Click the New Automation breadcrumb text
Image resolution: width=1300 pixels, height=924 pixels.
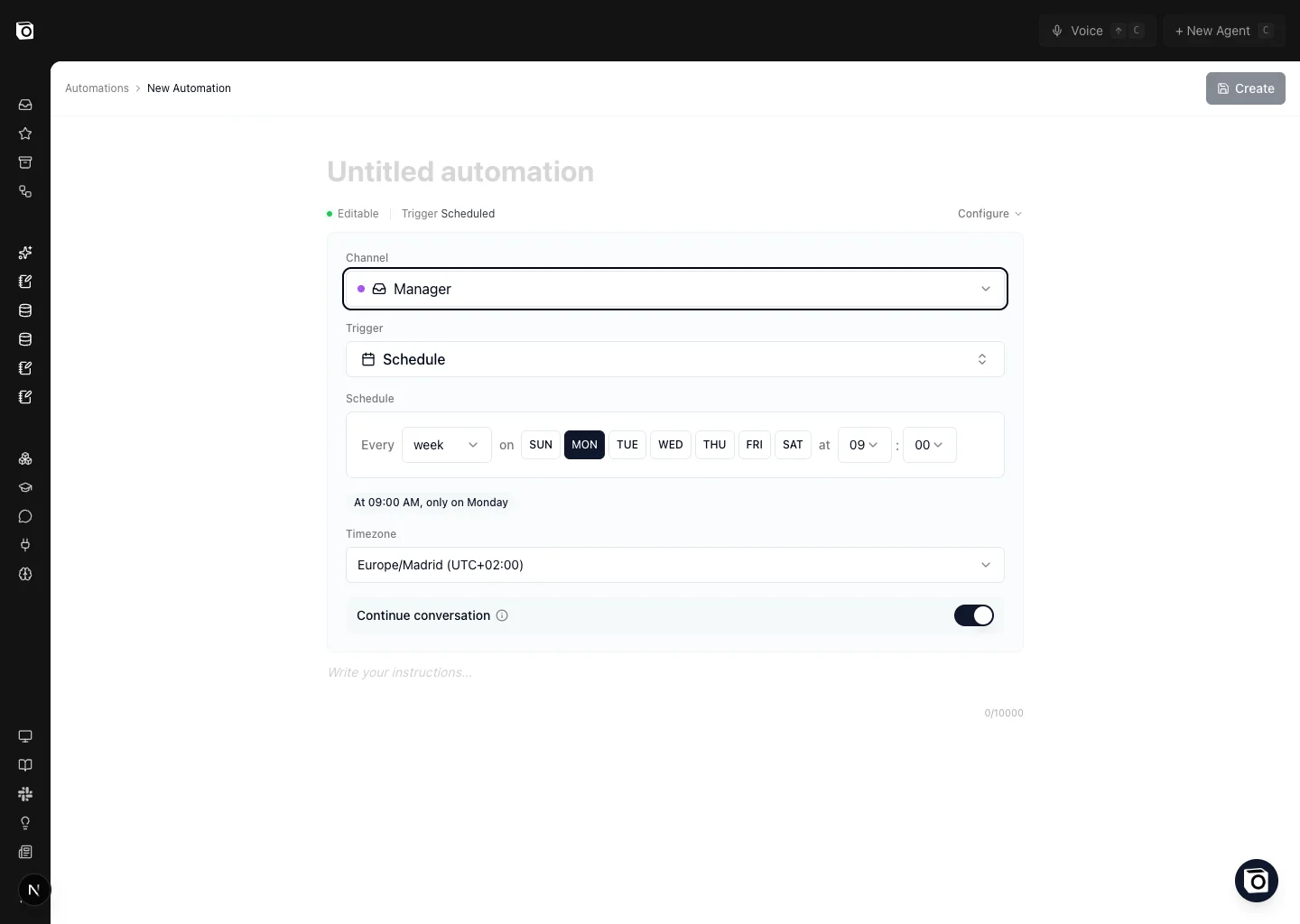click(x=189, y=88)
